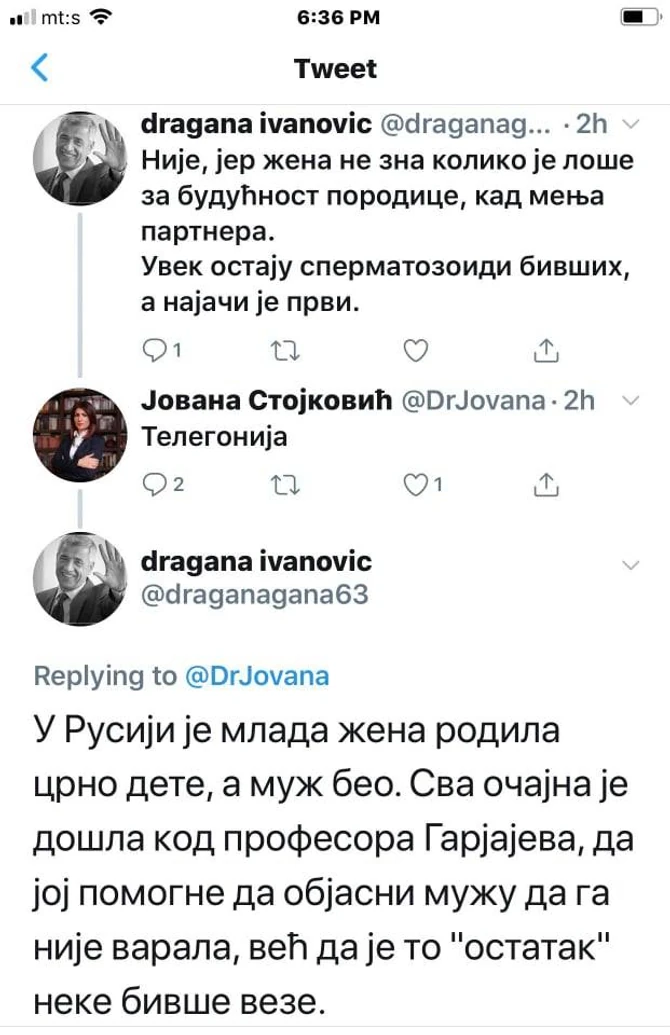Tap the share icon on dragana's tweet
670x1035 pixels.
tap(546, 350)
